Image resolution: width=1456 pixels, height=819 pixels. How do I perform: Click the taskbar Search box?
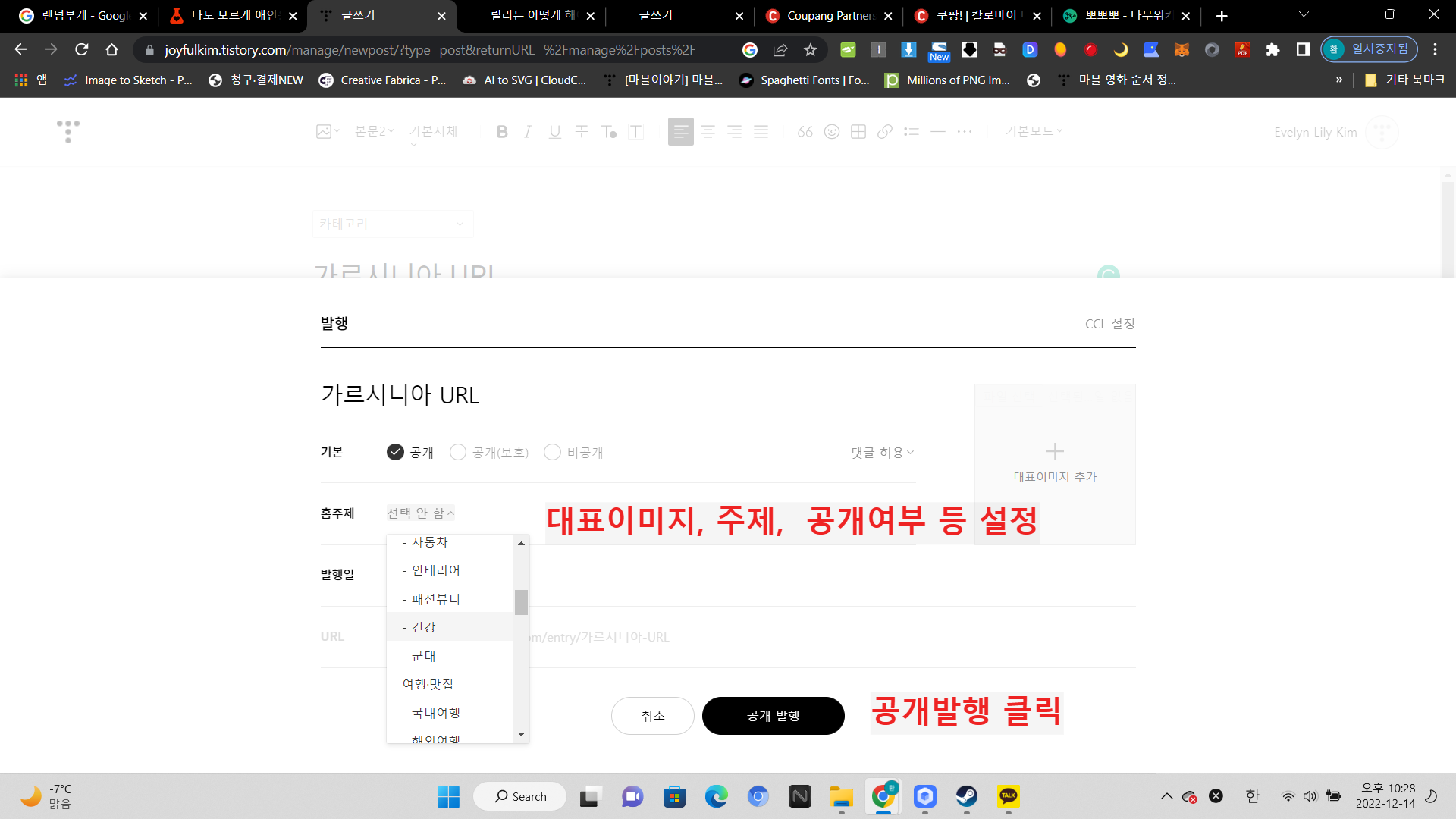point(520,796)
